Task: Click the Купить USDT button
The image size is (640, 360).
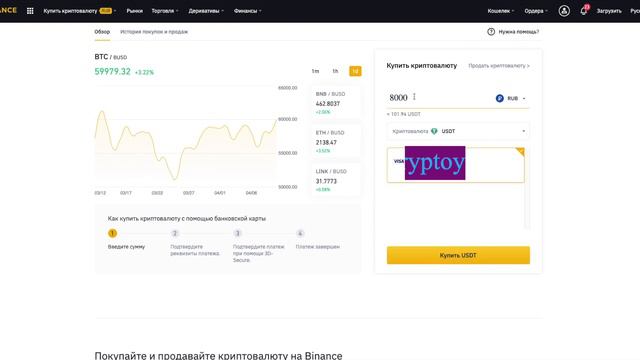Action: pos(458,255)
